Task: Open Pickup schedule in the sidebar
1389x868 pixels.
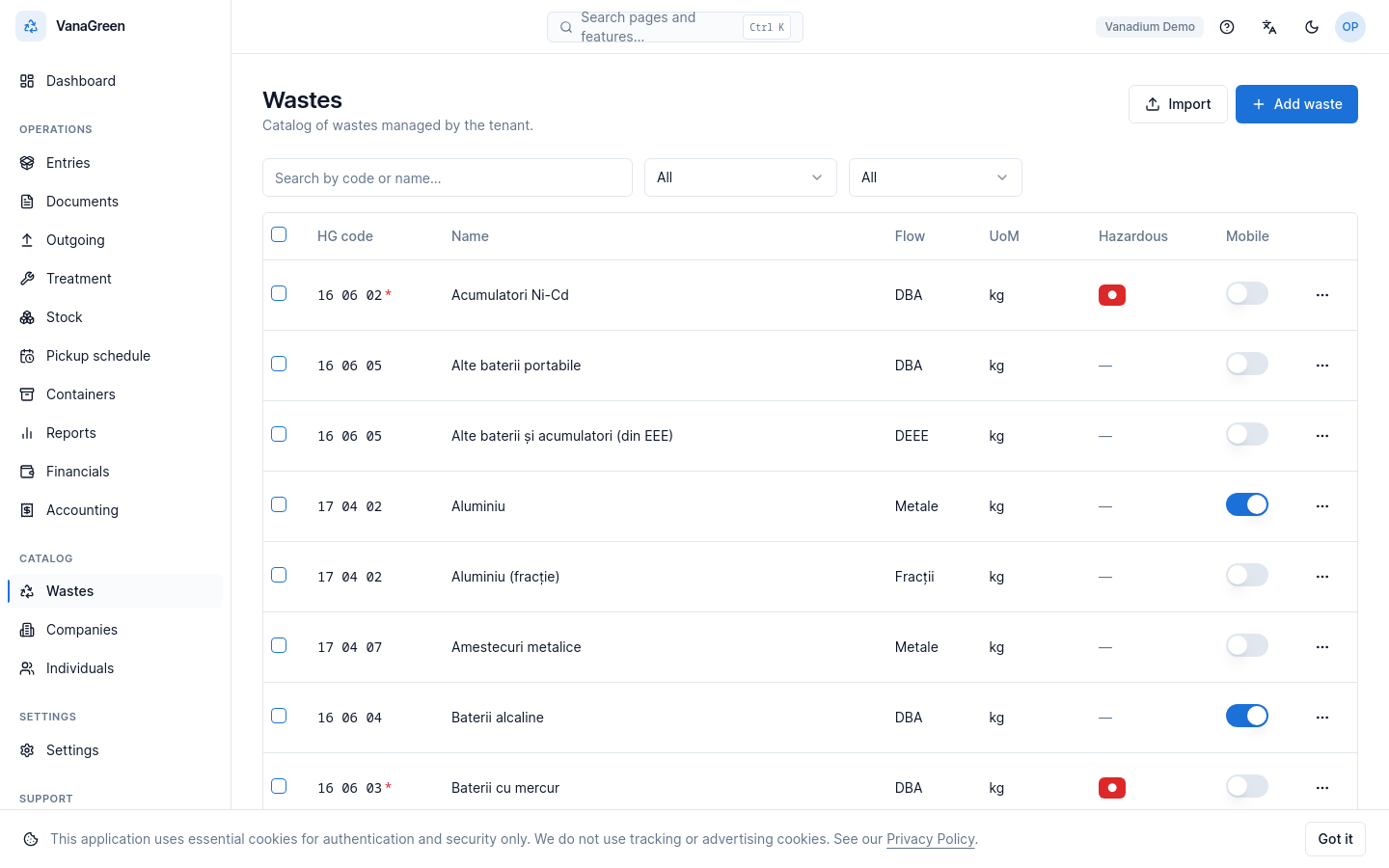Action: tap(115, 356)
